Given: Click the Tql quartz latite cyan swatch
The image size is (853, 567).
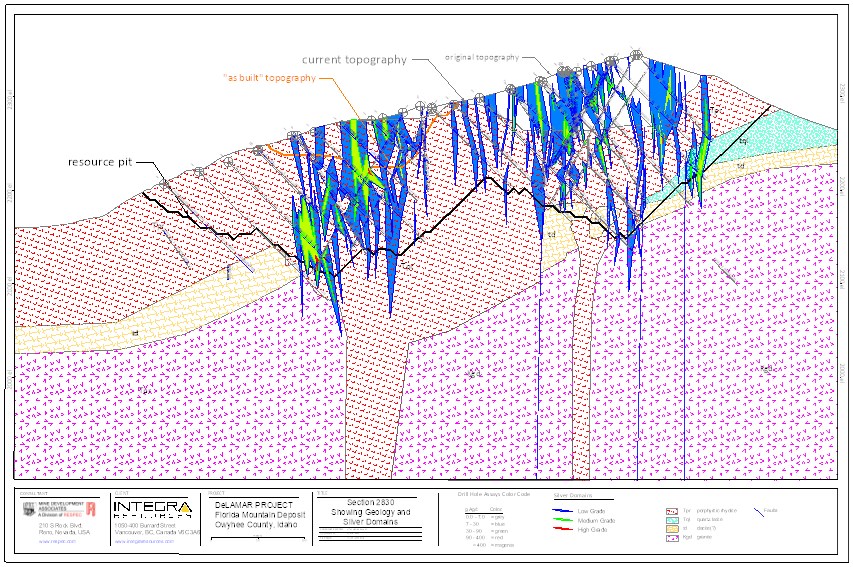Looking at the screenshot, I should pyautogui.click(x=671, y=520).
